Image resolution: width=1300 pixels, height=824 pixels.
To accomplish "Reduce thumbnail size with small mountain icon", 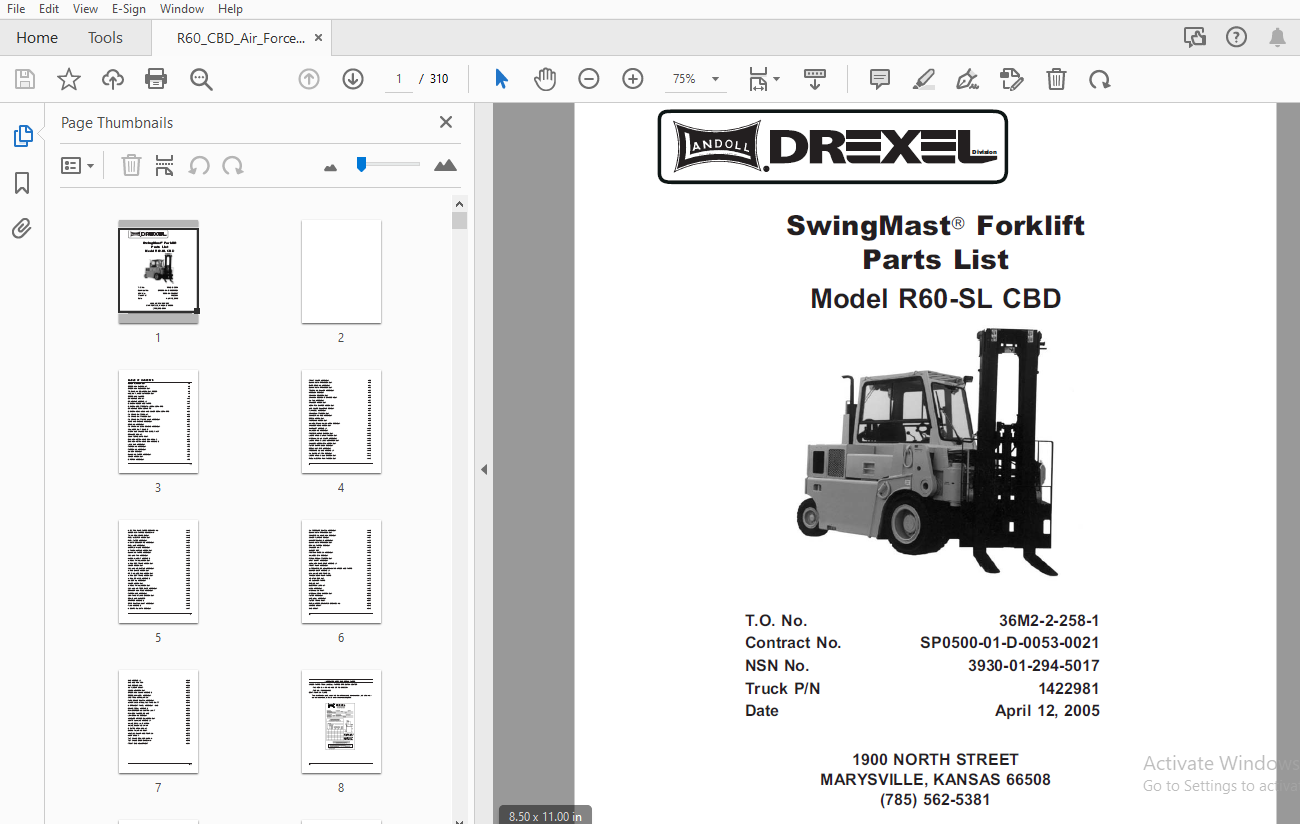I will pyautogui.click(x=331, y=167).
